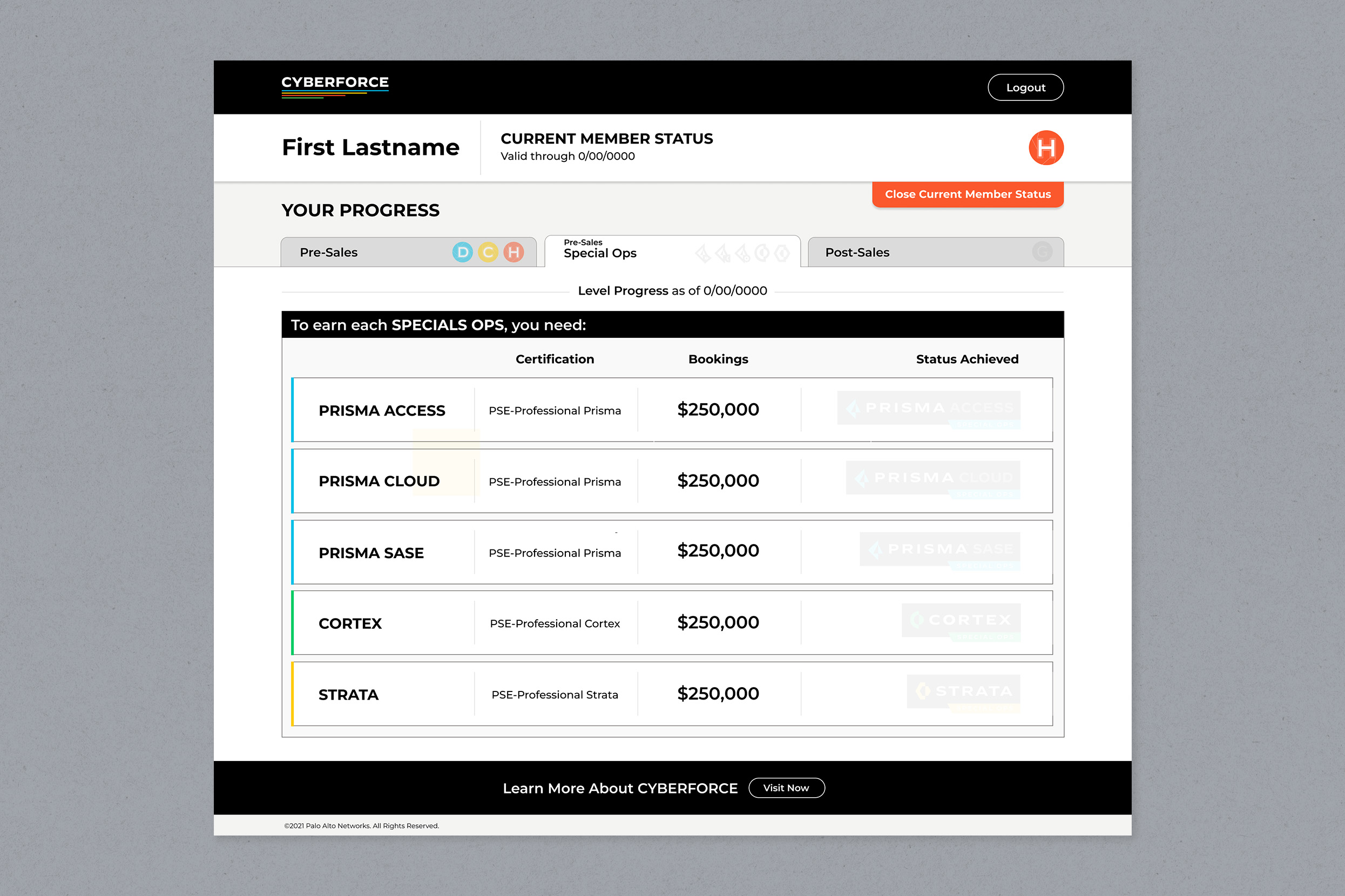
Task: Click the Prisma Access Special Ops status badge
Action: coord(928,409)
